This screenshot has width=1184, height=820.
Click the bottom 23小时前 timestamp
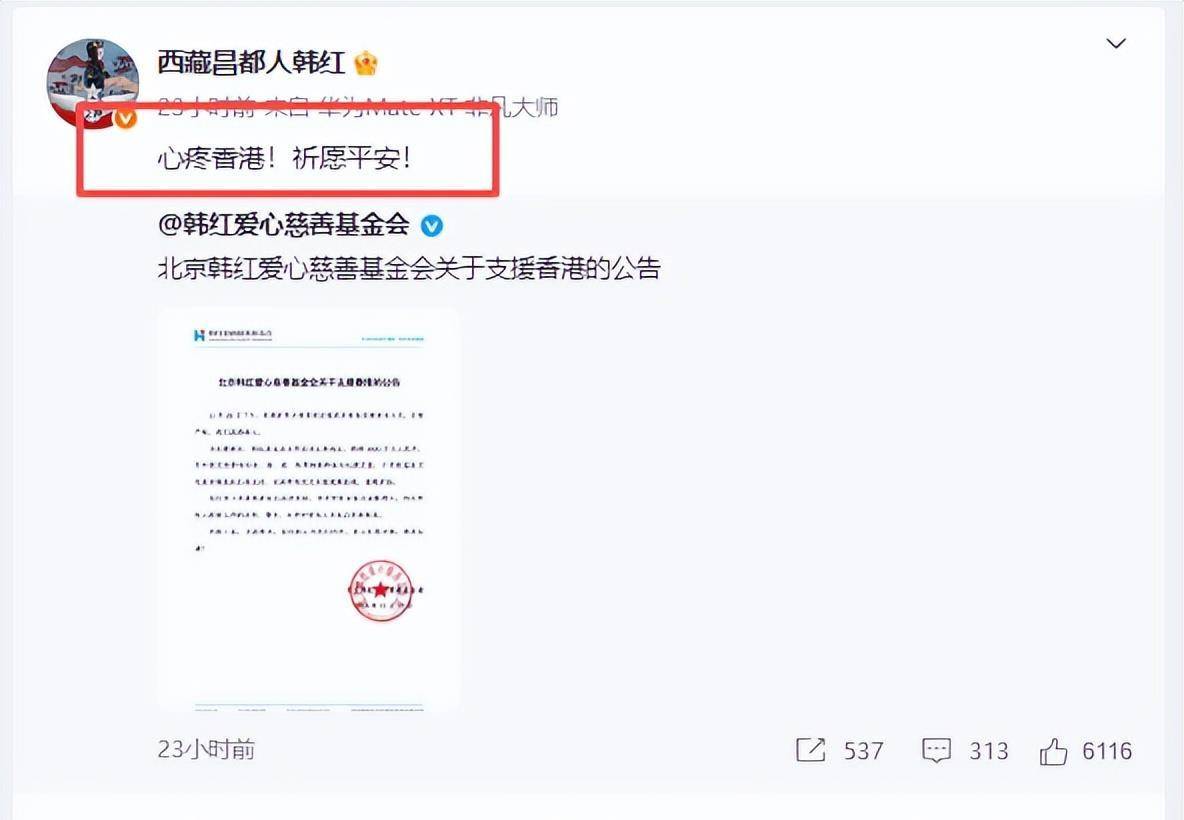coord(206,749)
